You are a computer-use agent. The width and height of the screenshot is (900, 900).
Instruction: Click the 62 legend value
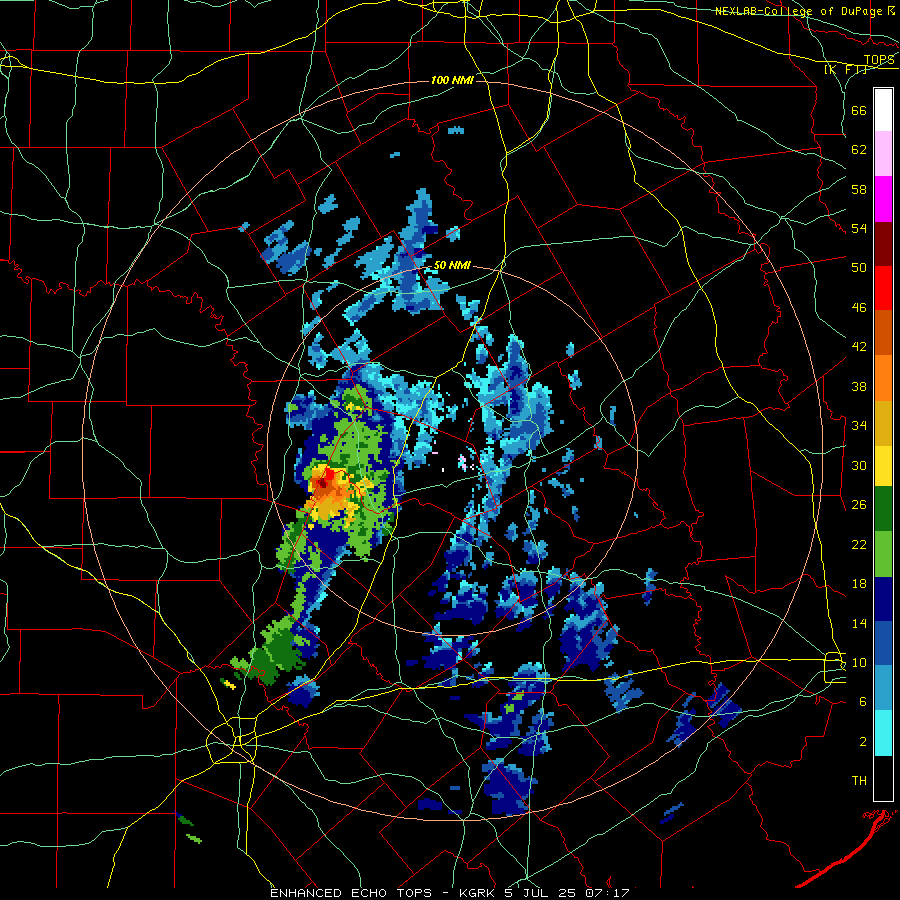click(859, 150)
